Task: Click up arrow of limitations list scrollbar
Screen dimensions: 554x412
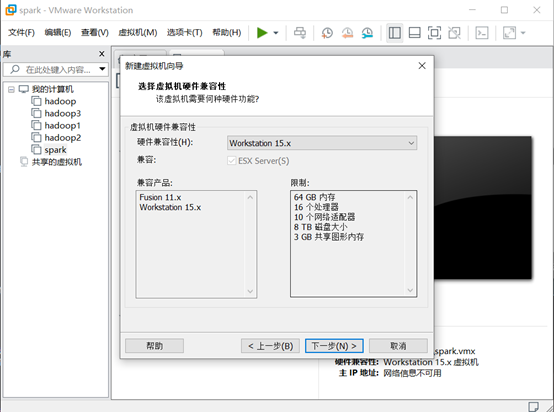Action: 410,197
